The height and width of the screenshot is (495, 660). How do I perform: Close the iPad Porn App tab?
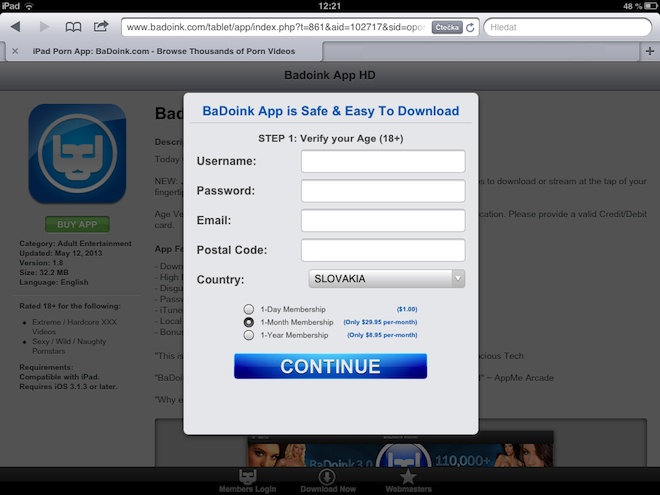[x=15, y=51]
